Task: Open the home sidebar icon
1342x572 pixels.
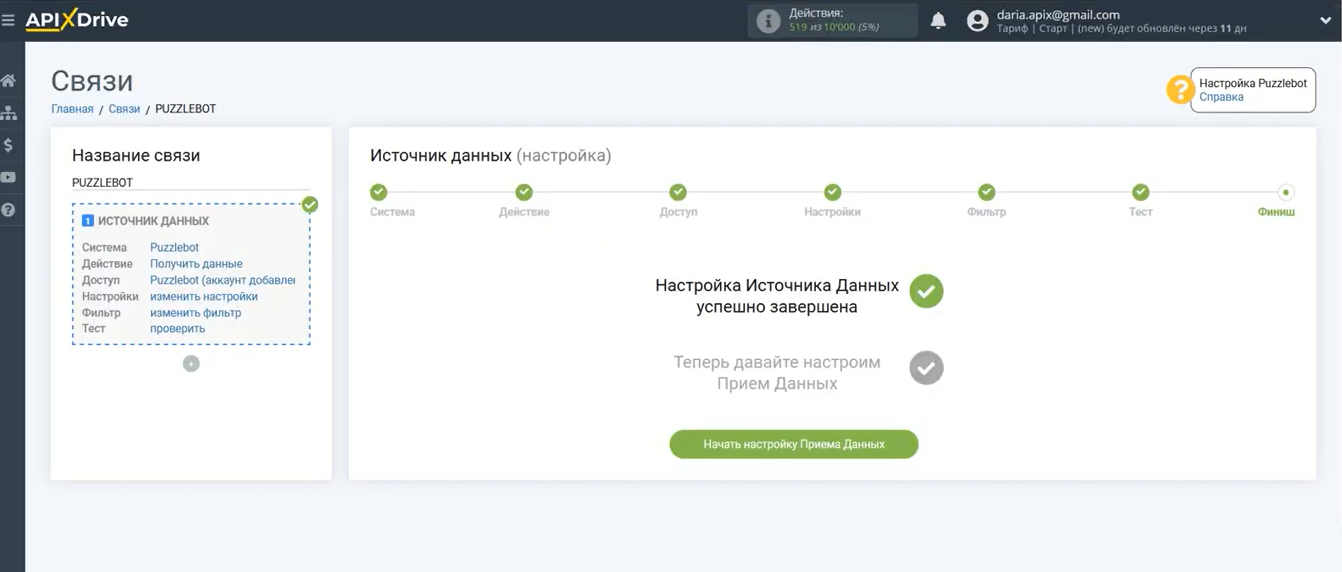Action: [x=8, y=80]
